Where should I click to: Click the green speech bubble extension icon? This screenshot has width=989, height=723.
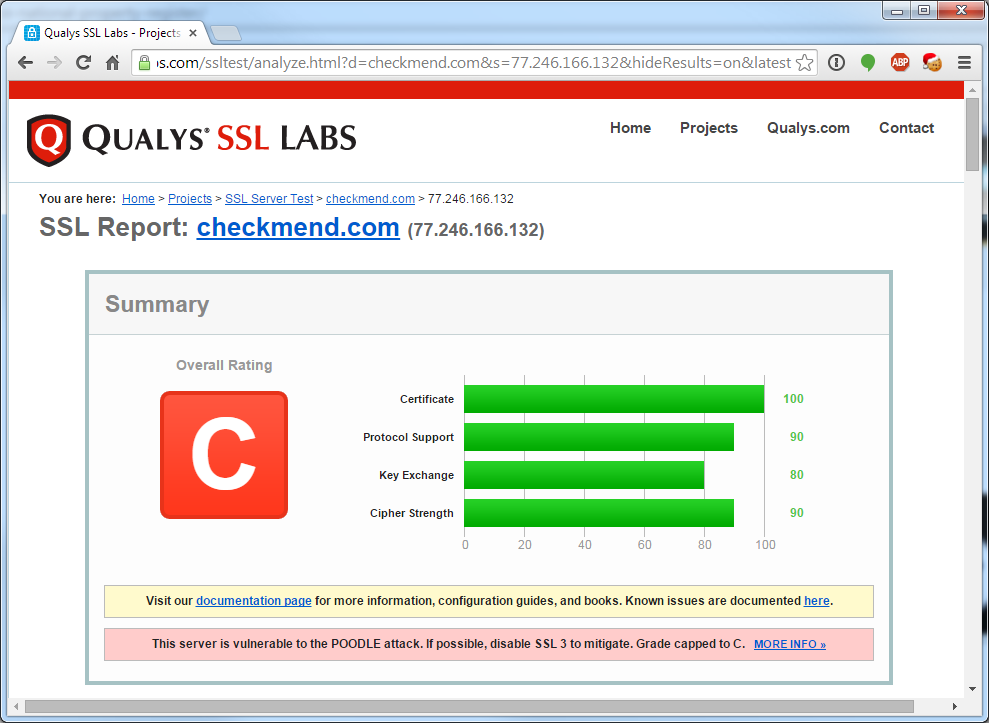tap(868, 63)
